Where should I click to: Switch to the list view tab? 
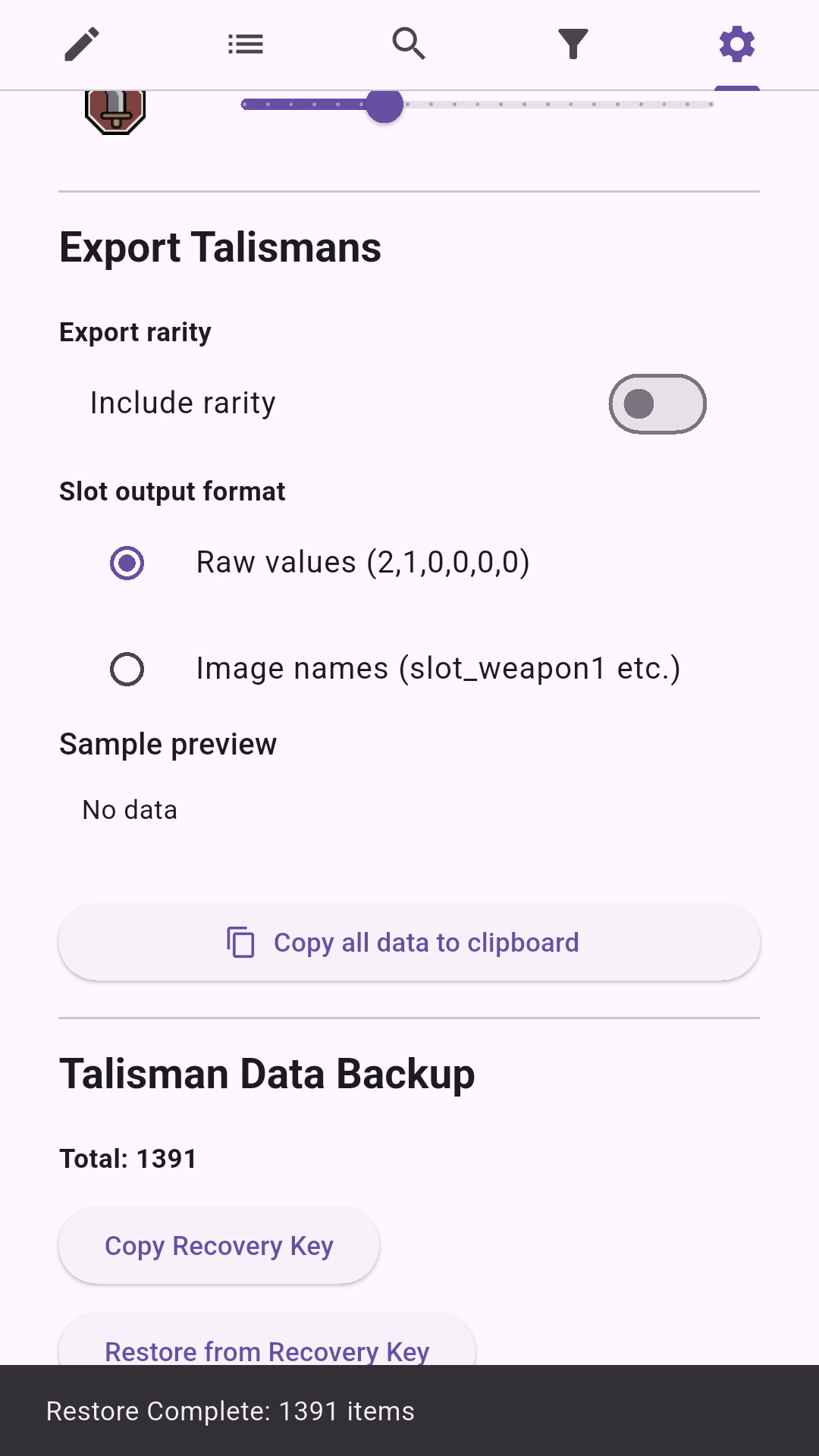point(246,44)
